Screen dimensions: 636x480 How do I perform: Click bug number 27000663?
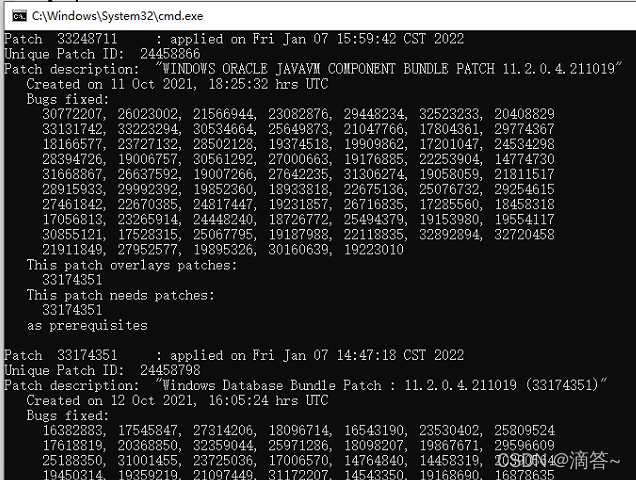pos(299,159)
